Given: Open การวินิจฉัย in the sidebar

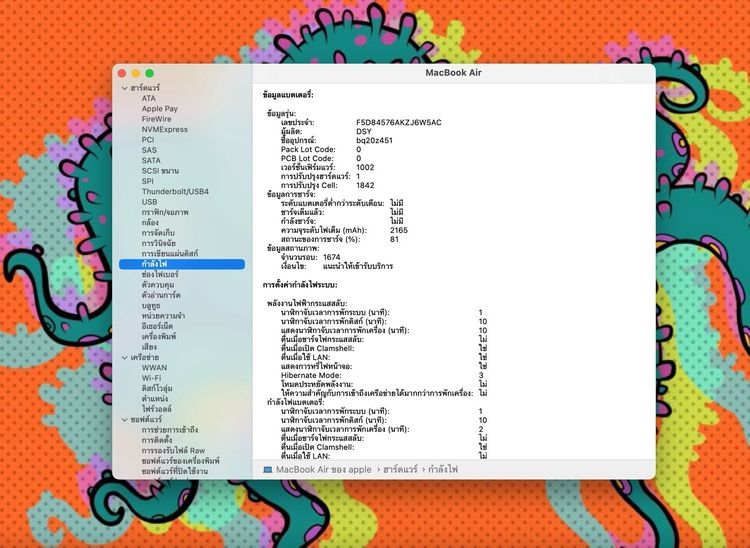Looking at the screenshot, I should [x=159, y=243].
